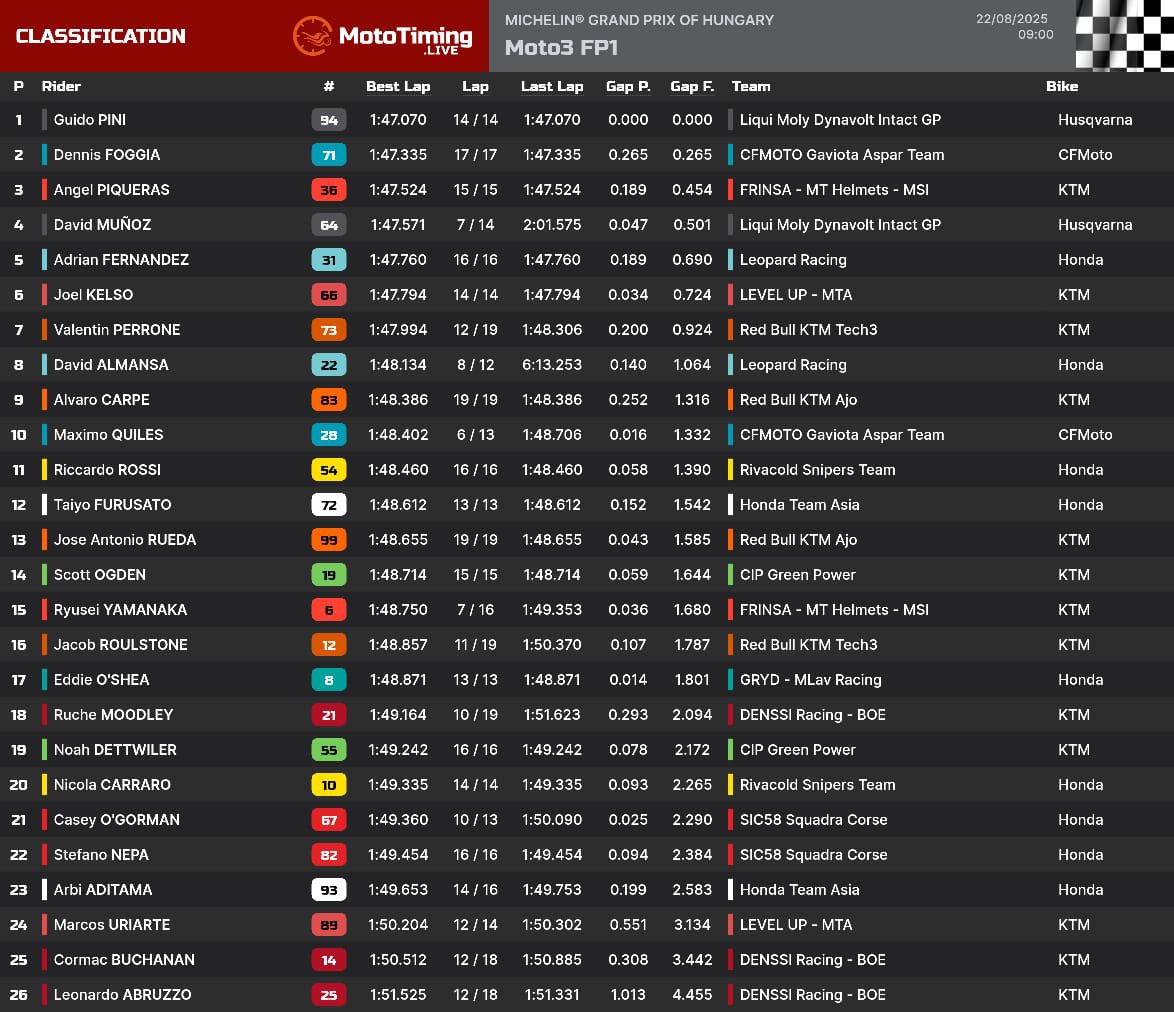
Task: Select rider name Joel KELSO
Action: (94, 295)
